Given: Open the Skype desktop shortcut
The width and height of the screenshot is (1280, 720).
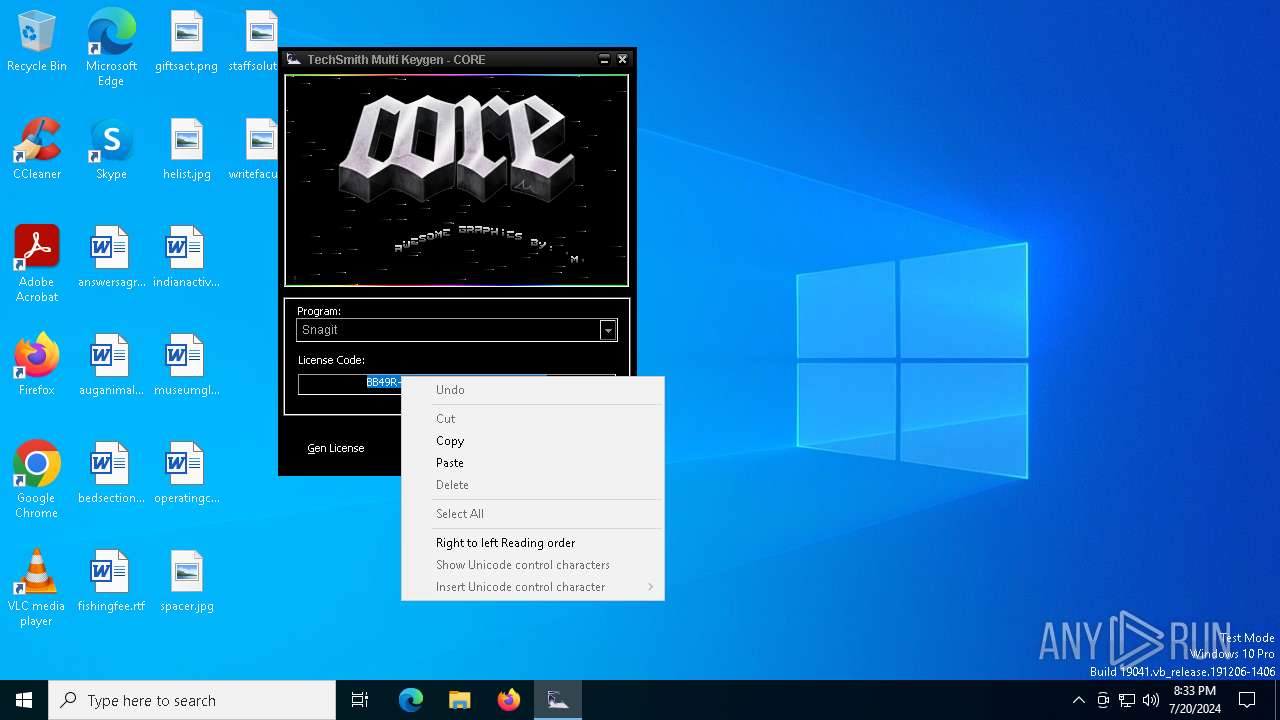Looking at the screenshot, I should tap(111, 148).
